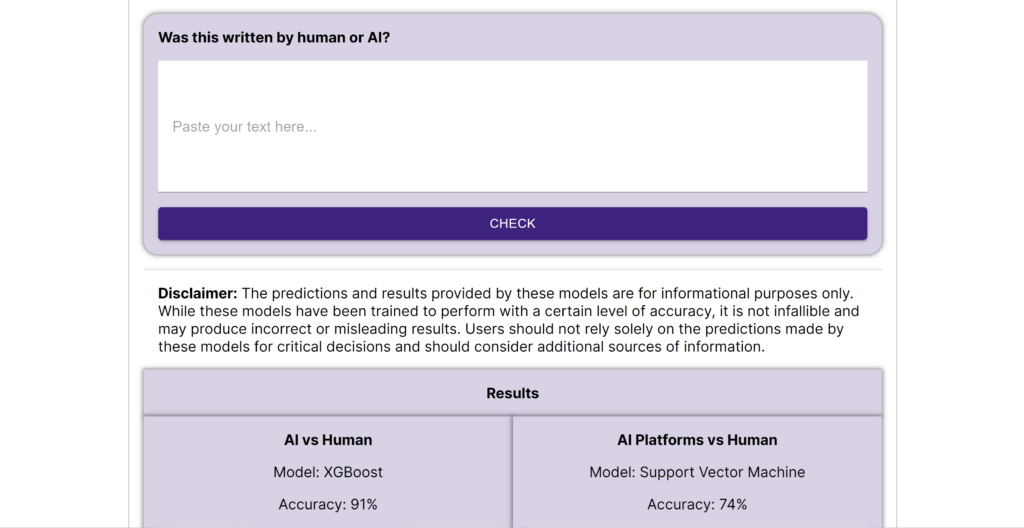1024x528 pixels.
Task: Click the 'Accuracy: 91%' value
Action: pyautogui.click(x=328, y=504)
